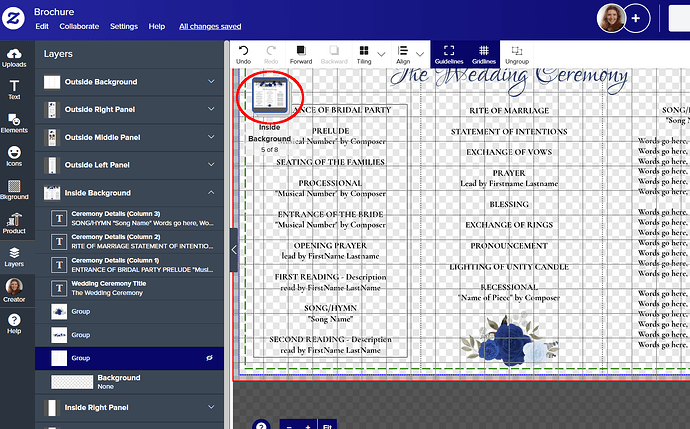This screenshot has width=690, height=429.
Task: Toggle Gridlines display
Action: tap(484, 55)
